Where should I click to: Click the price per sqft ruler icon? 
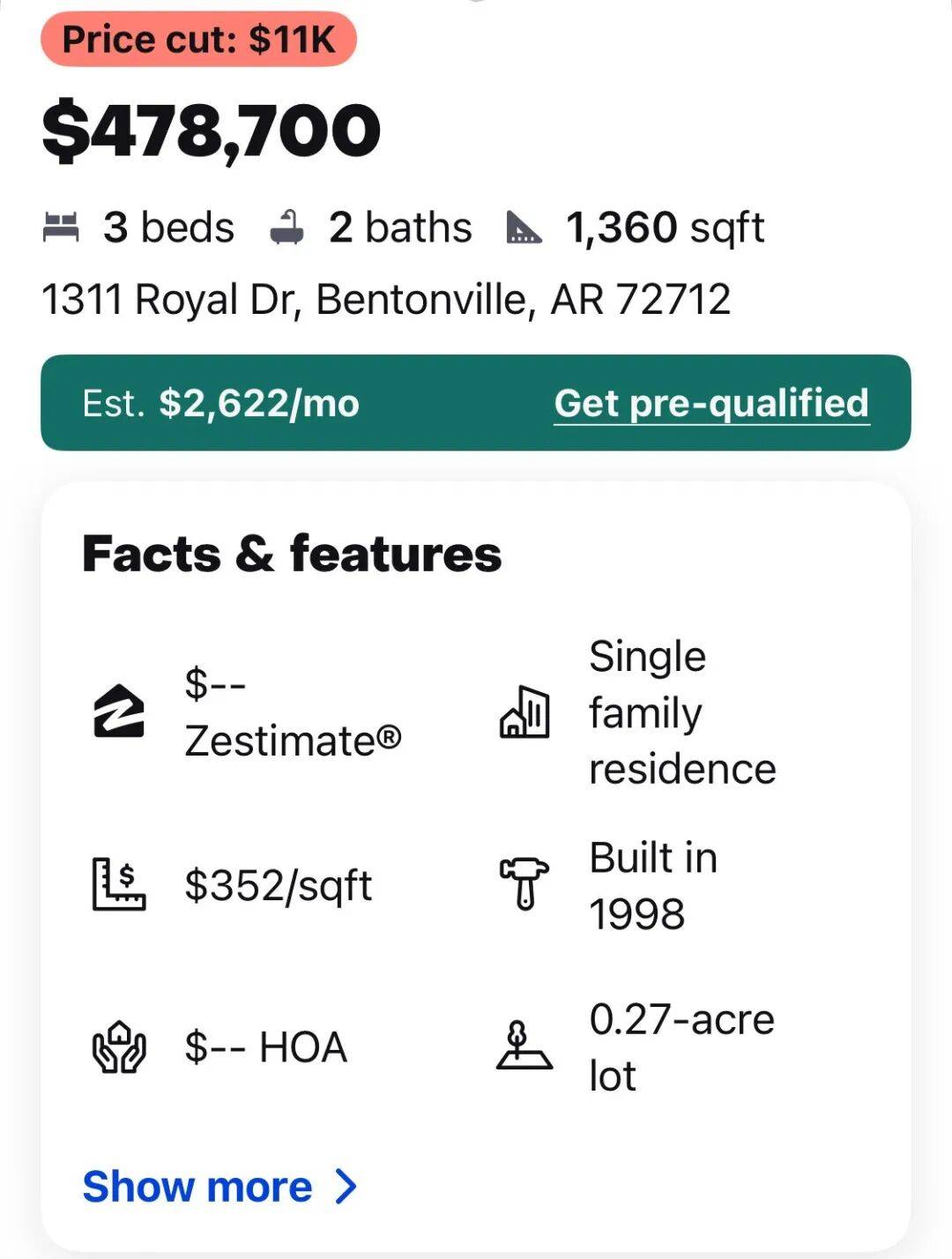pyautogui.click(x=119, y=884)
